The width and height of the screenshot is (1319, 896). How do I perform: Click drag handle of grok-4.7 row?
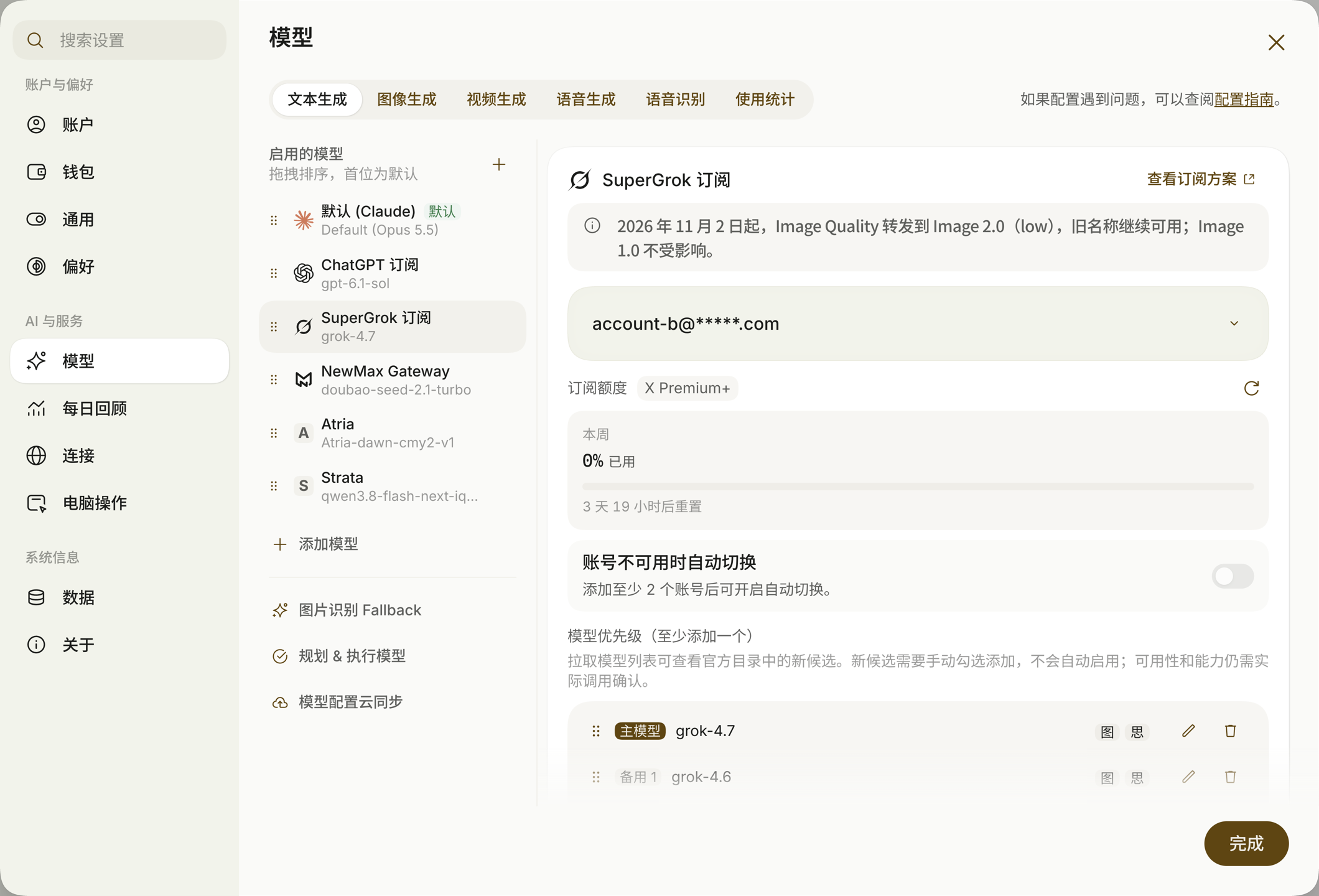596,730
